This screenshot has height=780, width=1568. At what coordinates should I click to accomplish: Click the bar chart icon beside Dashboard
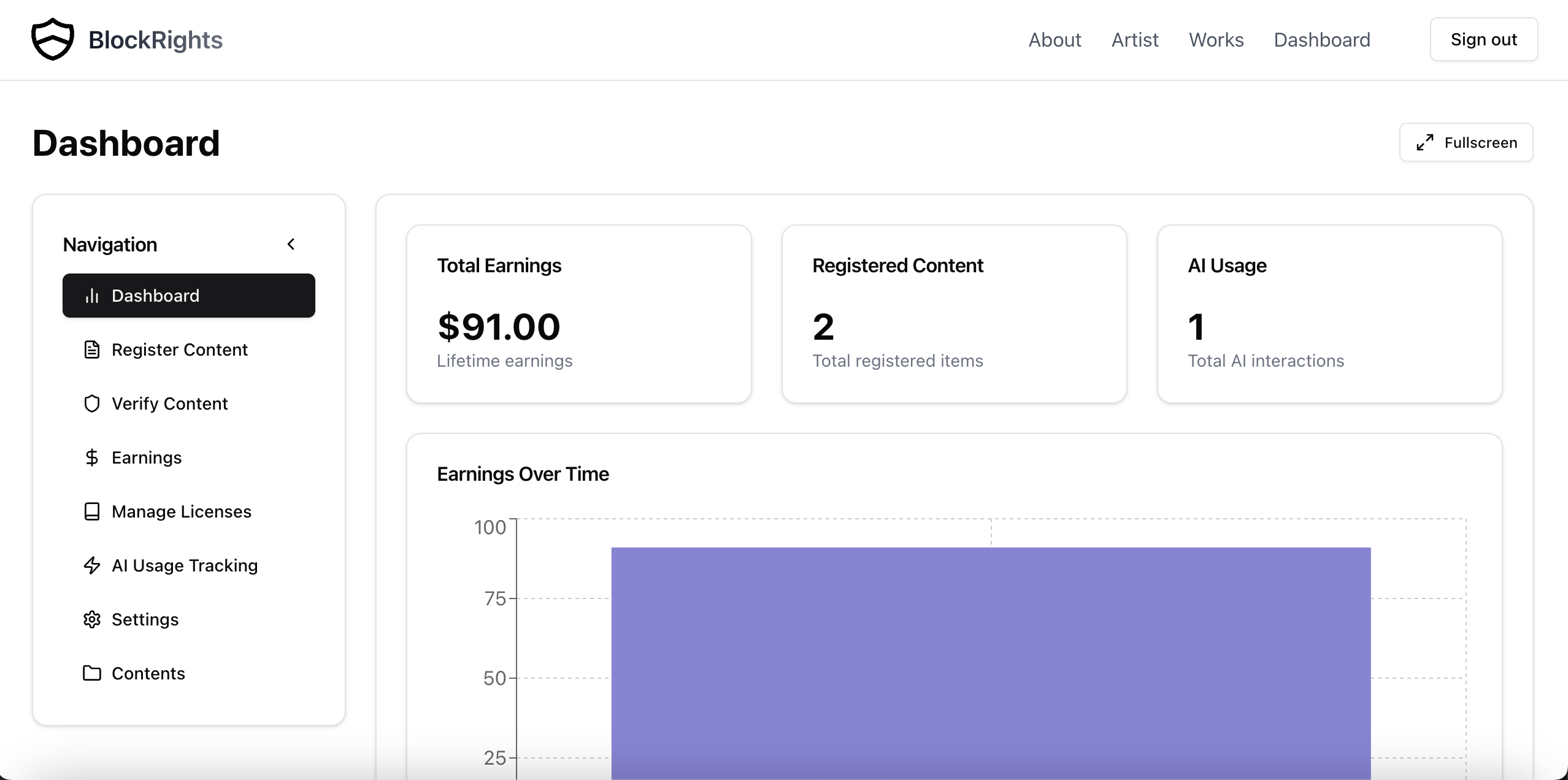[92, 296]
